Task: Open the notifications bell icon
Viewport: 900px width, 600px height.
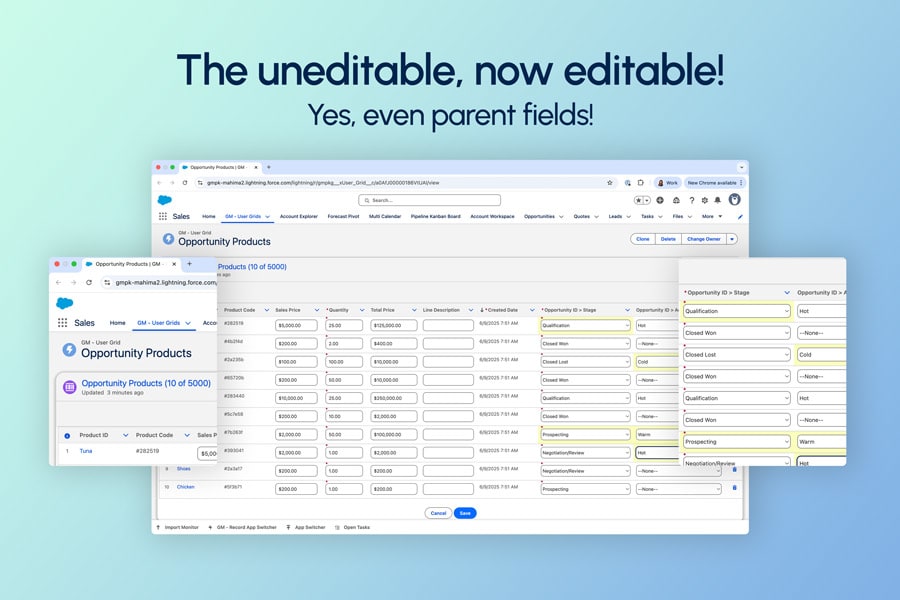Action: tap(718, 200)
